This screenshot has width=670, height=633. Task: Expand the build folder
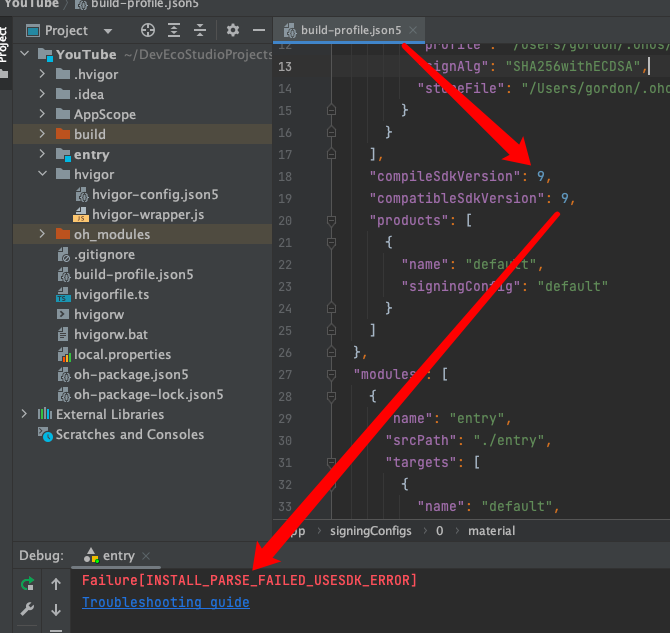click(42, 134)
